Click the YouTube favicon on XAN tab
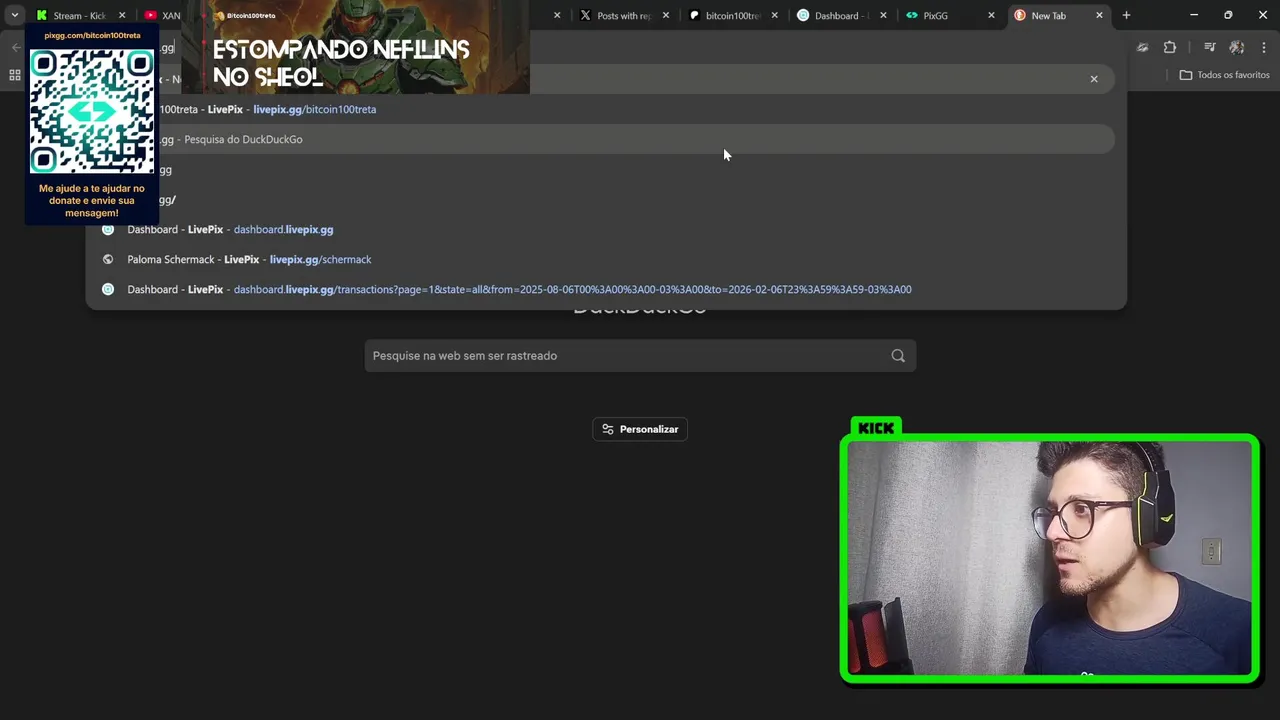This screenshot has height=720, width=1280. (150, 15)
